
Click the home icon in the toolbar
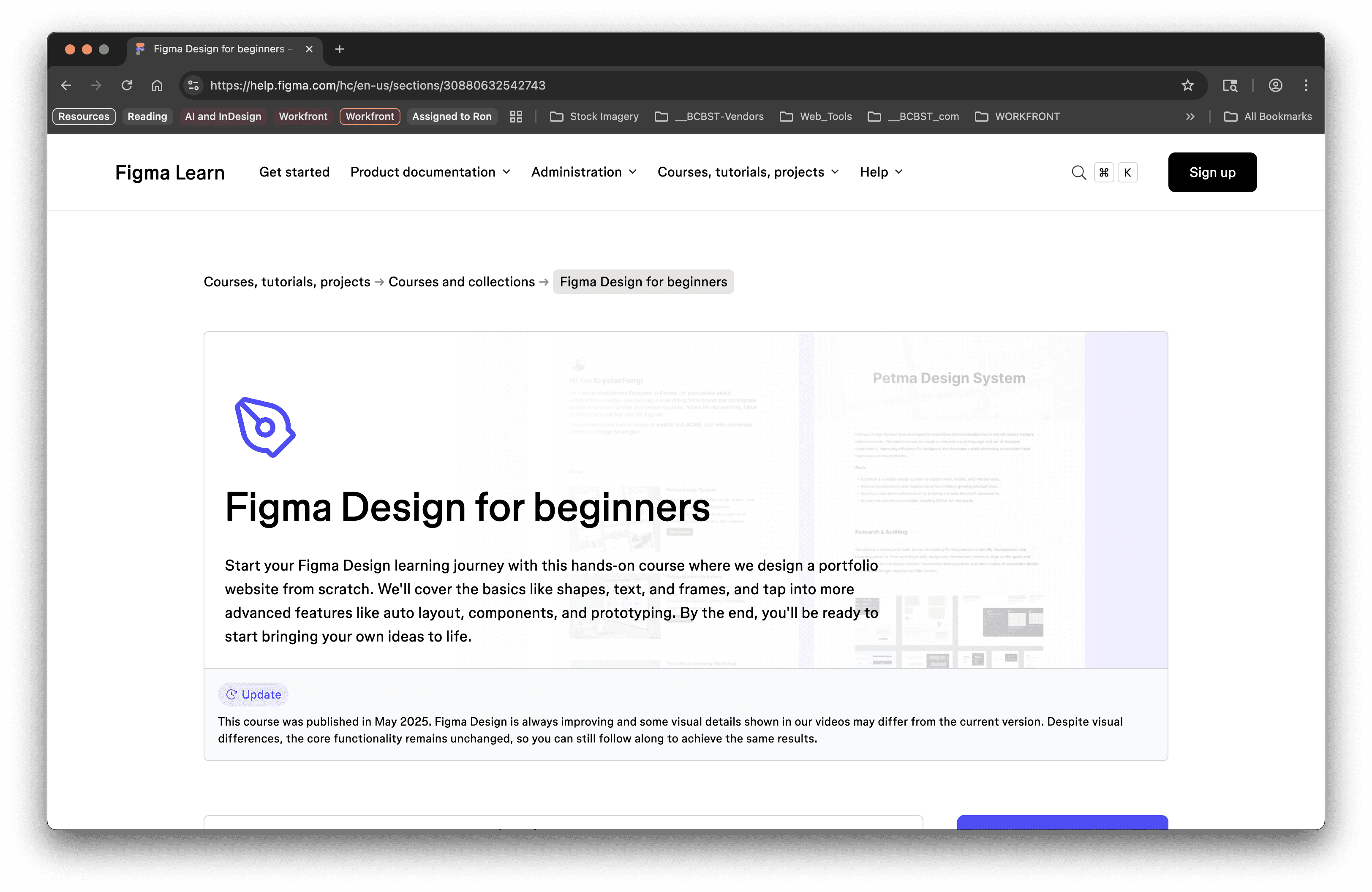(x=157, y=85)
